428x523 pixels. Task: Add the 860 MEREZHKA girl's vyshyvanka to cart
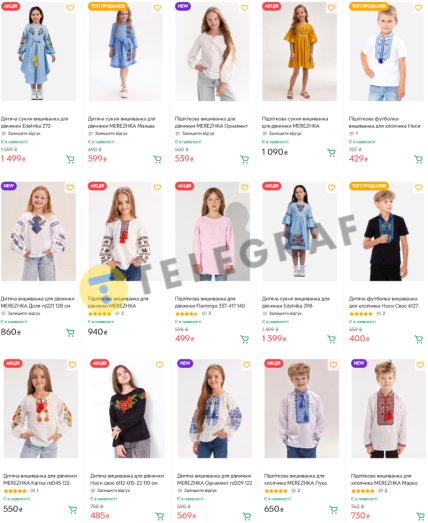tap(70, 333)
